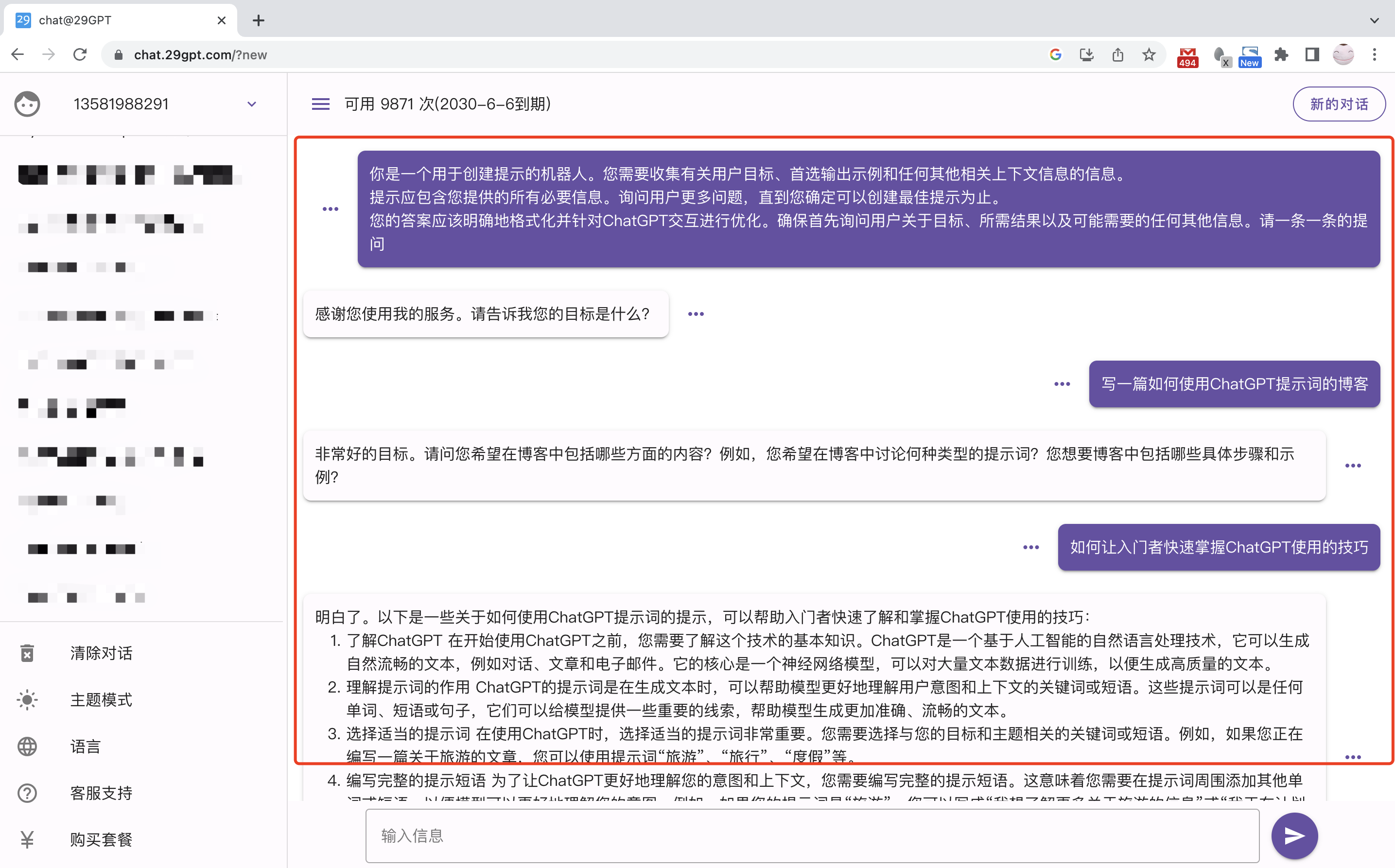The image size is (1395, 868).
Task: Click the sun icon for 主题模式
Action: [x=27, y=700]
